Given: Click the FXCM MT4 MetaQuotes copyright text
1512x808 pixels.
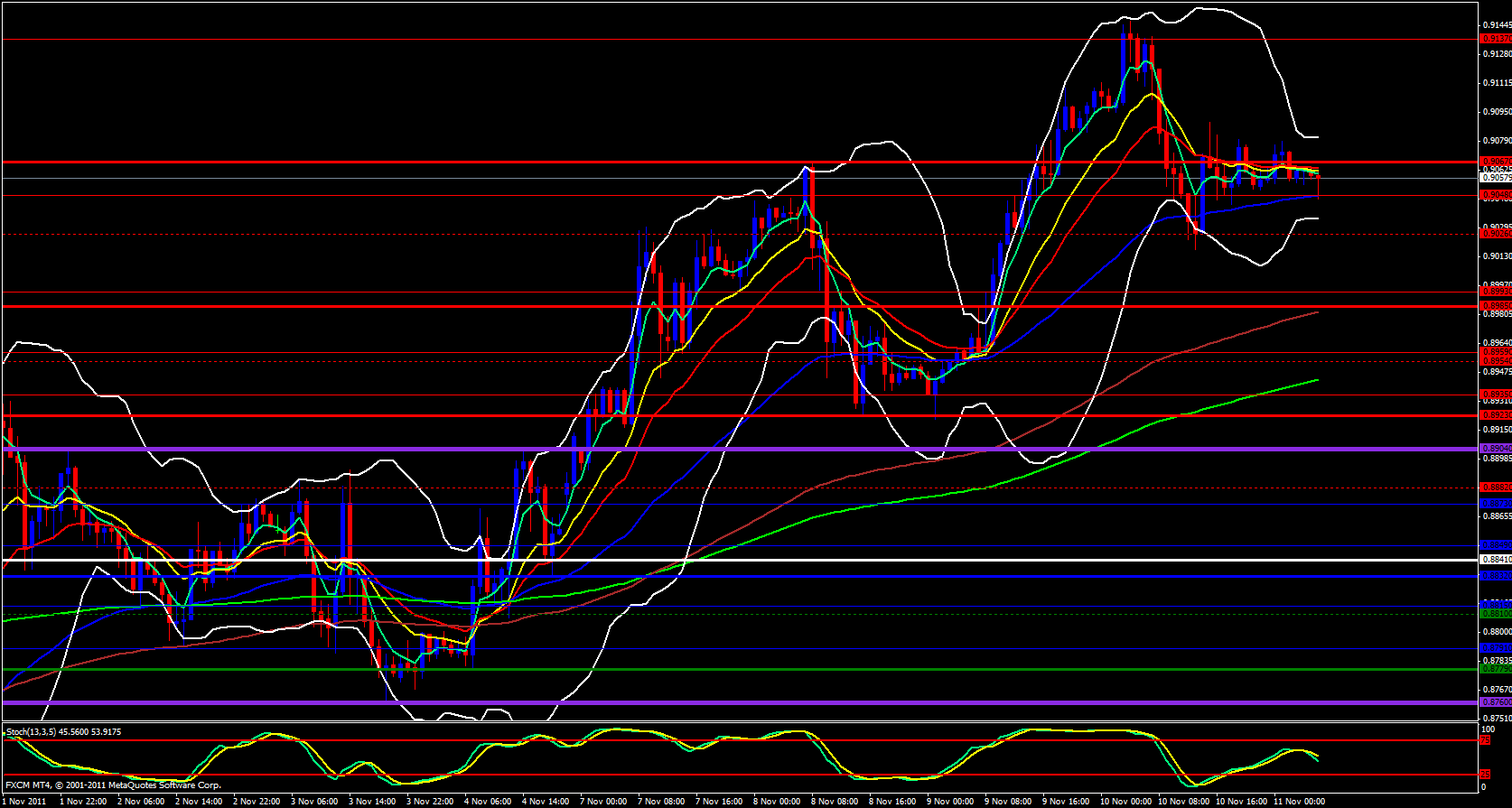Looking at the screenshot, I should 113,785.
